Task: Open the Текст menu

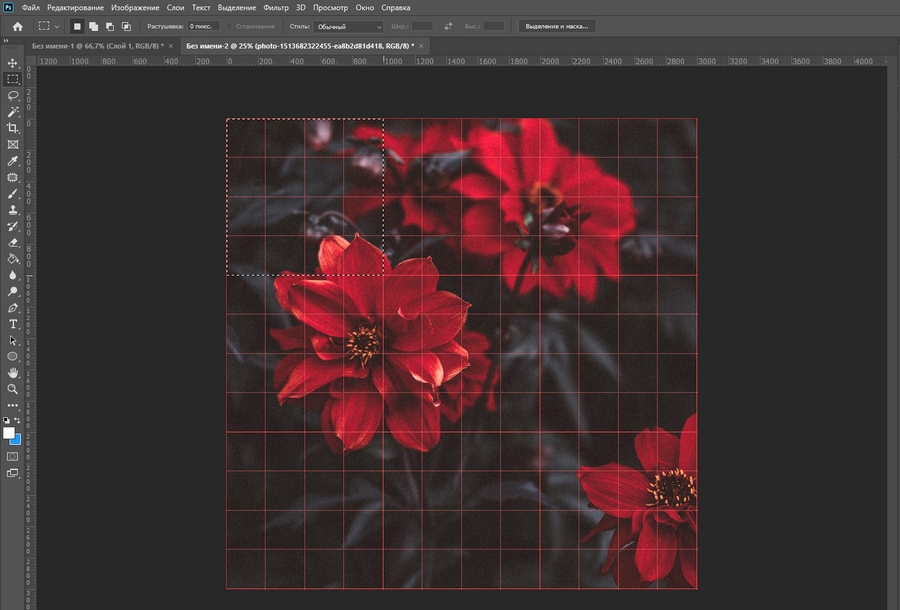Action: [201, 8]
